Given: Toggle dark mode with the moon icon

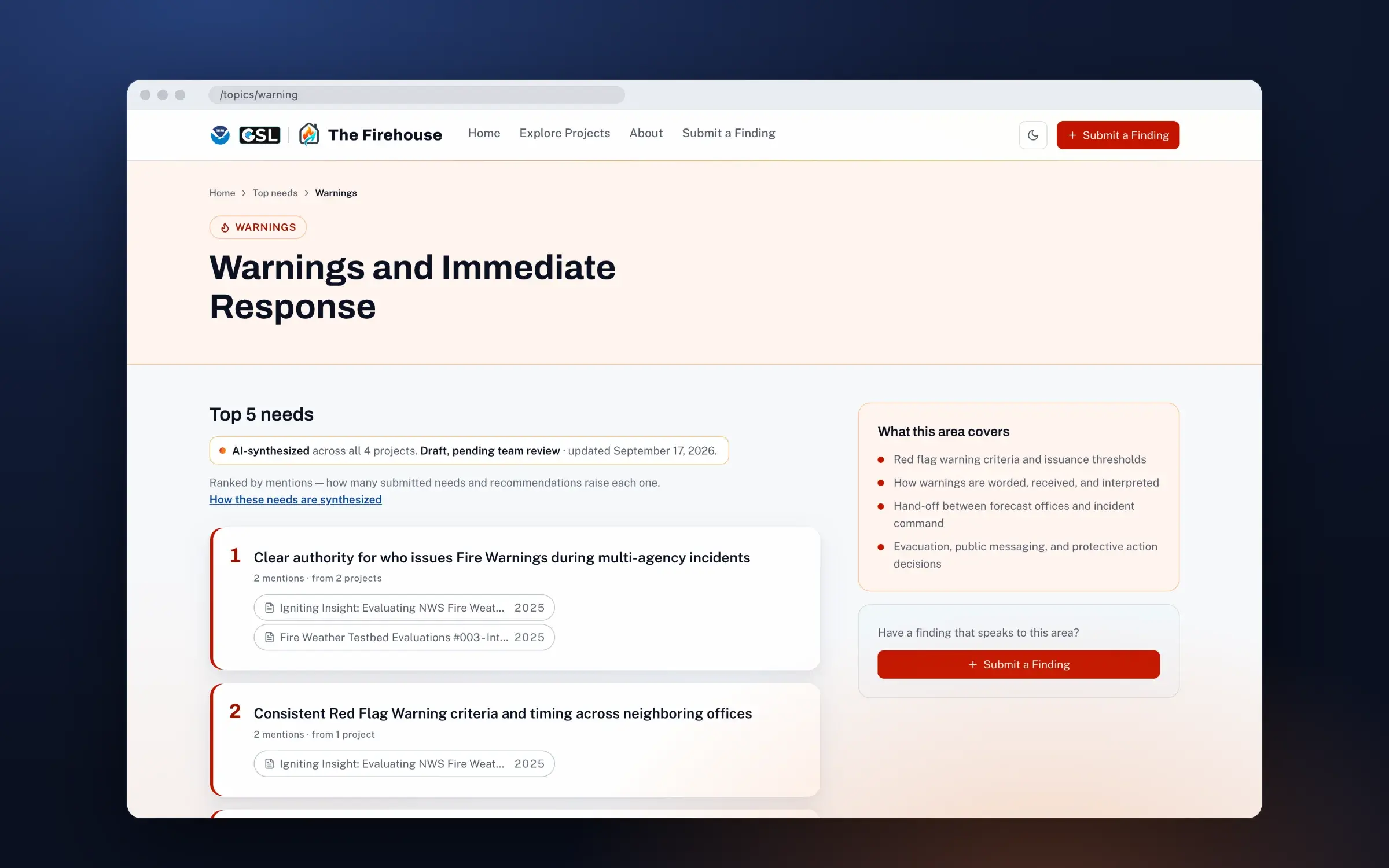Looking at the screenshot, I should pos(1032,135).
